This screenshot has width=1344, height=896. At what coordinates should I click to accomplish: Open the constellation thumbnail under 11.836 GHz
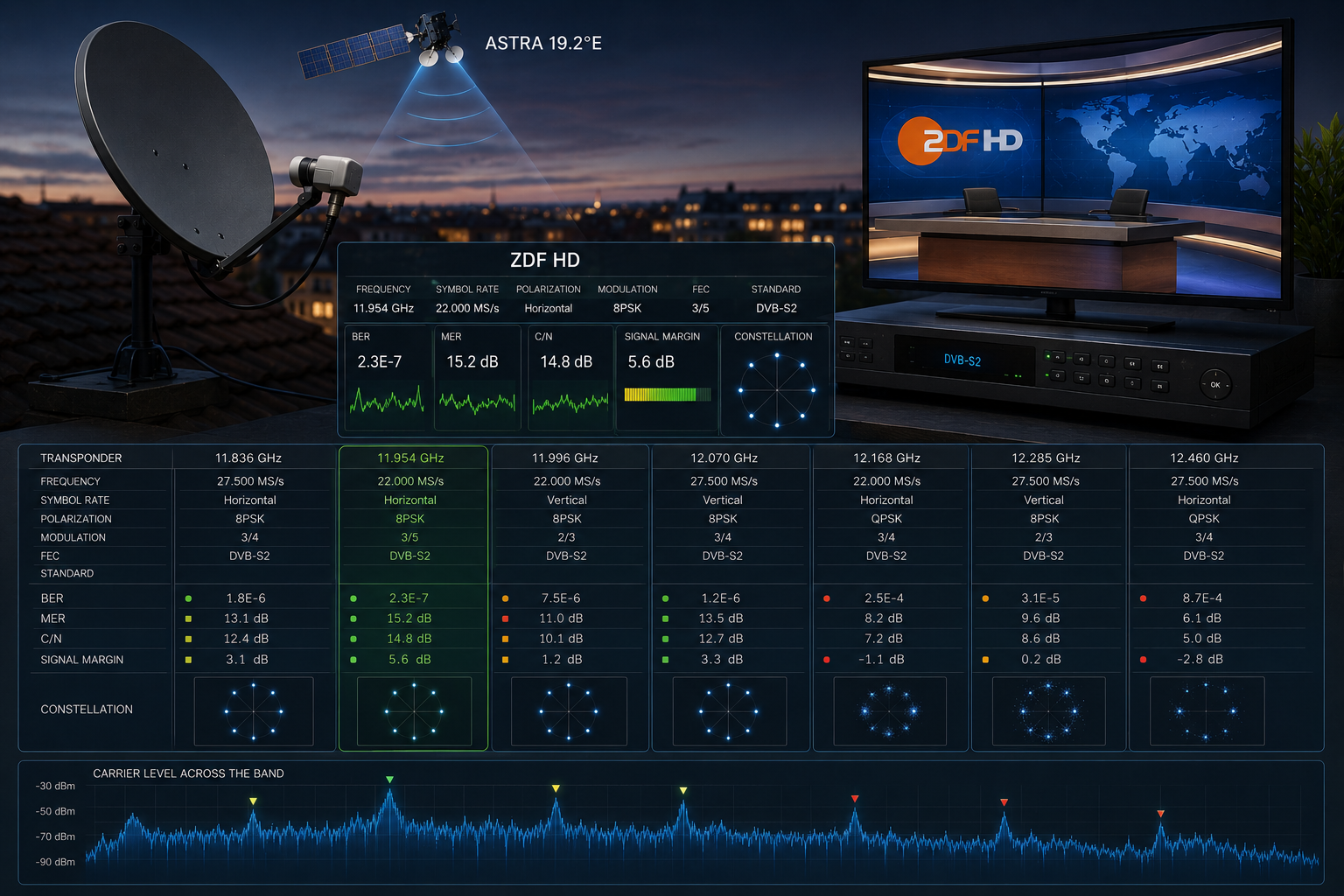click(254, 711)
